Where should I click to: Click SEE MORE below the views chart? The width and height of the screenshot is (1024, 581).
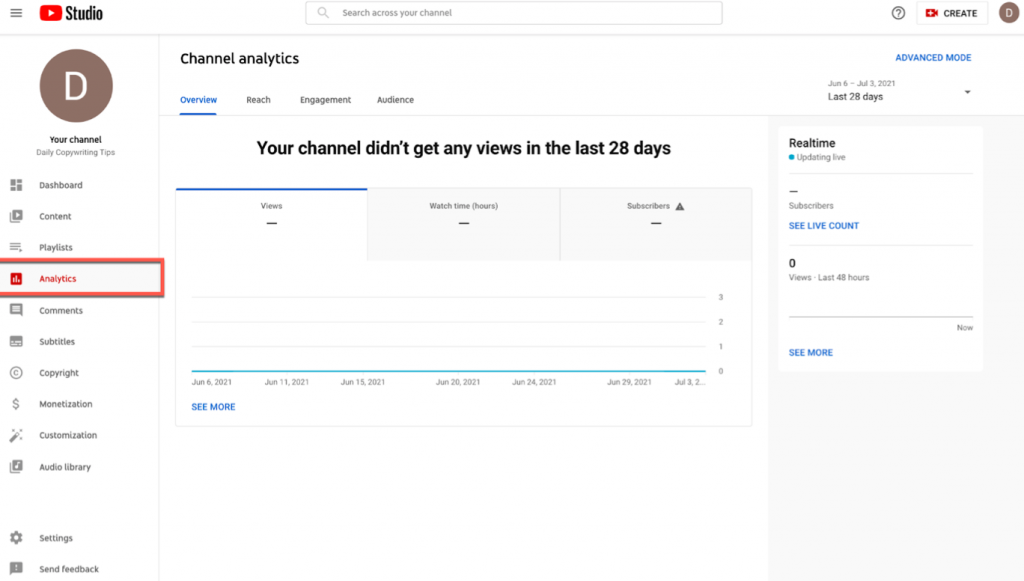coord(213,407)
